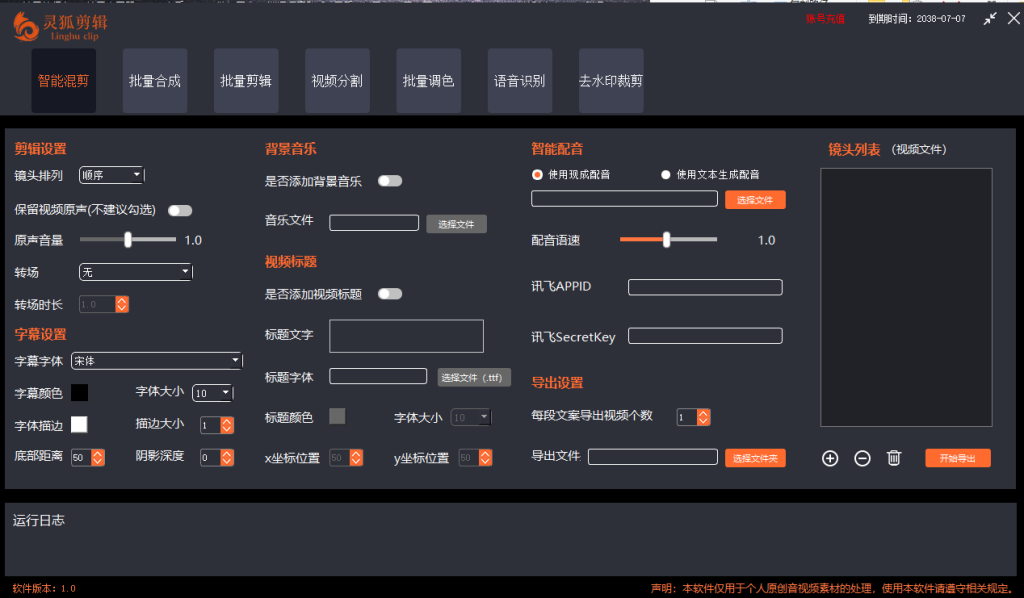The height and width of the screenshot is (598, 1024).
Task: Switch to the 批量合成 tab
Action: [155, 81]
